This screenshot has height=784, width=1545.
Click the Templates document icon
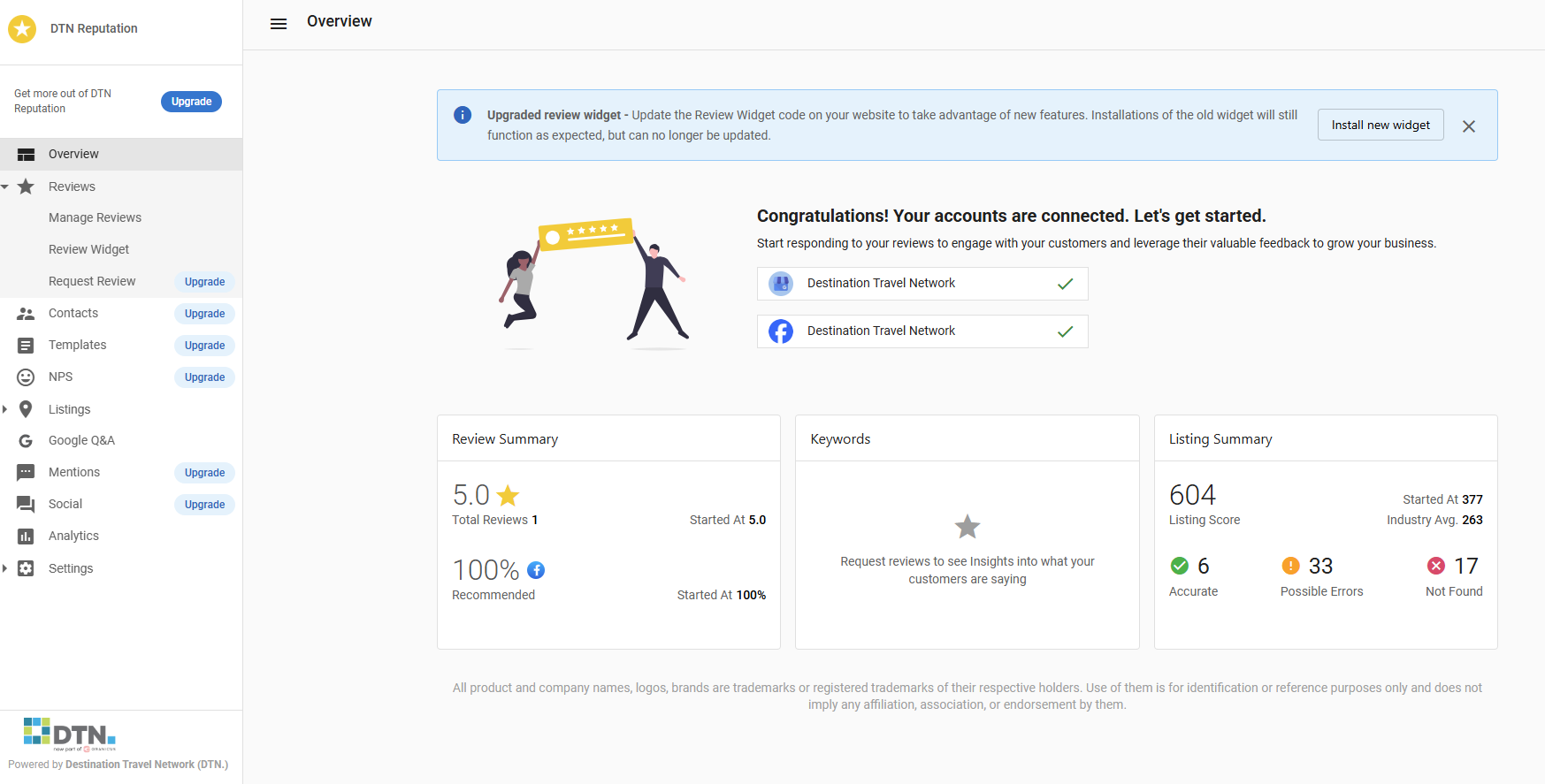point(27,346)
